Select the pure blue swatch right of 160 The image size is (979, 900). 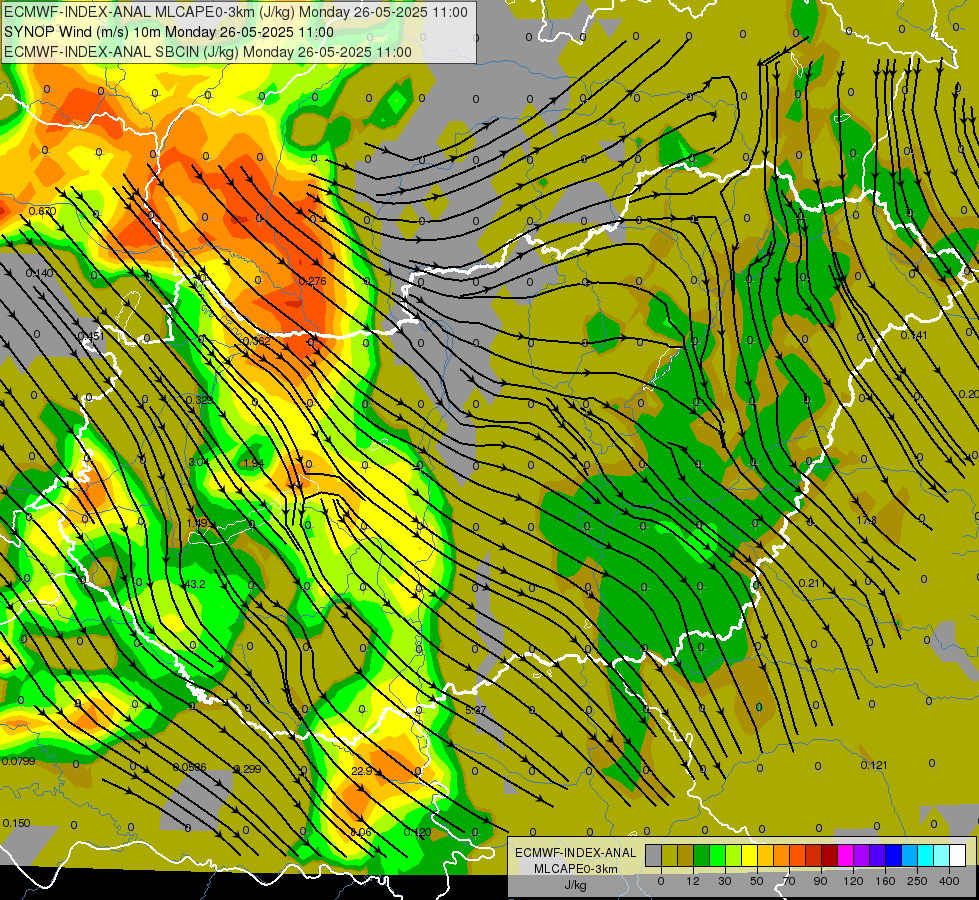(x=894, y=855)
